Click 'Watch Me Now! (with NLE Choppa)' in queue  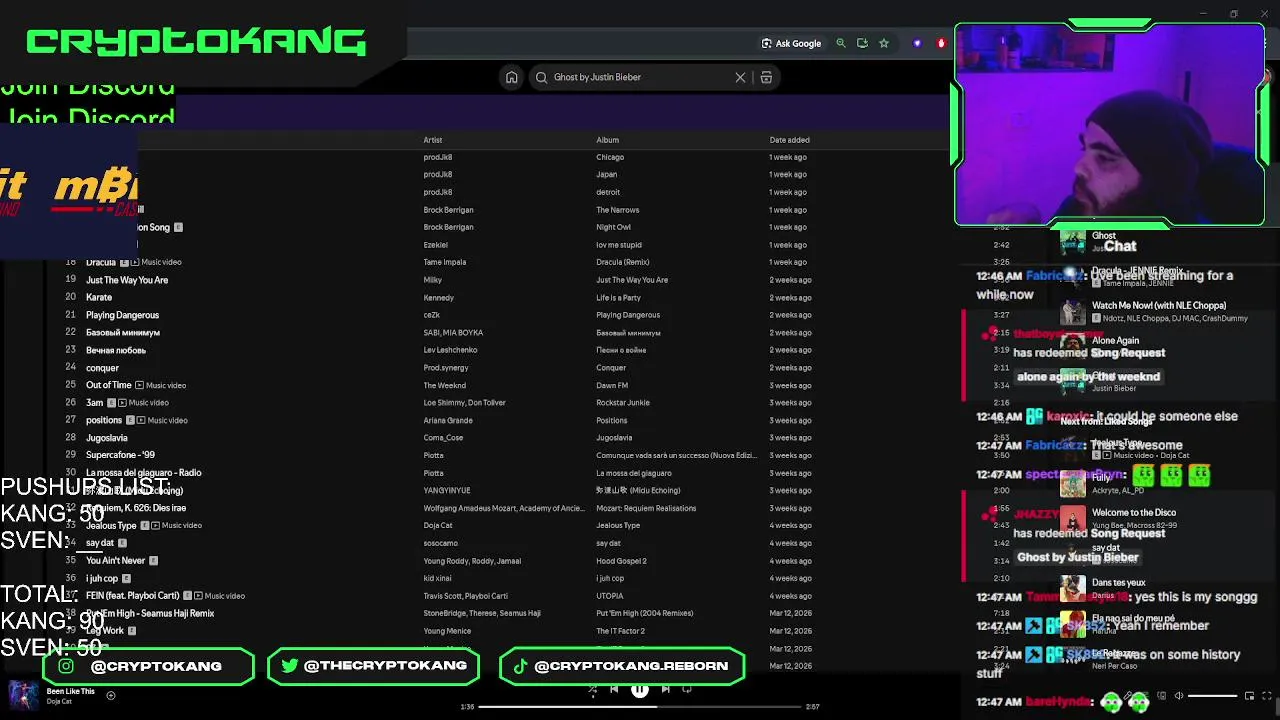coord(1159,306)
